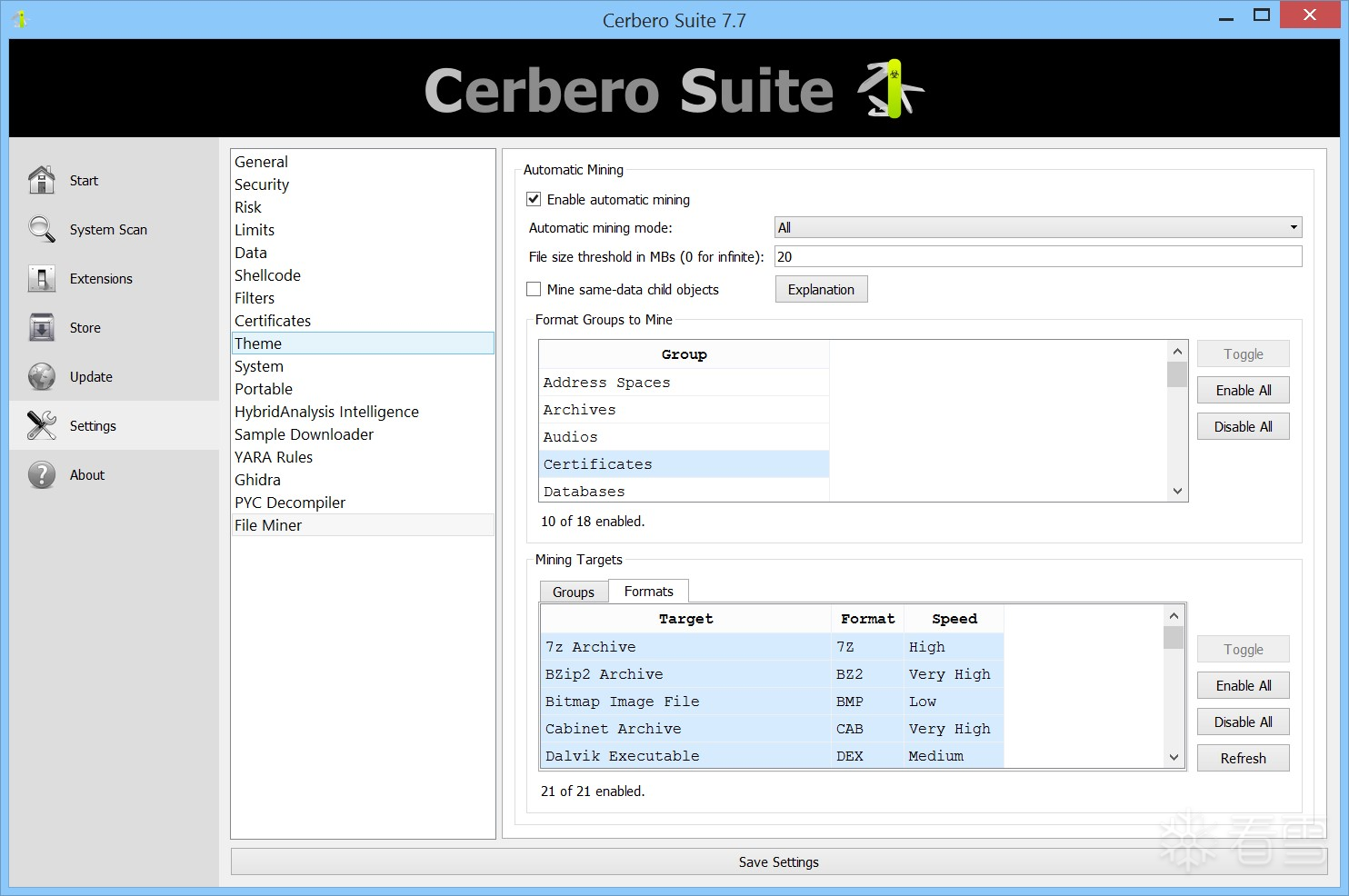The width and height of the screenshot is (1349, 896).
Task: Select HybridAnalysis Intelligence settings
Action: coord(363,412)
